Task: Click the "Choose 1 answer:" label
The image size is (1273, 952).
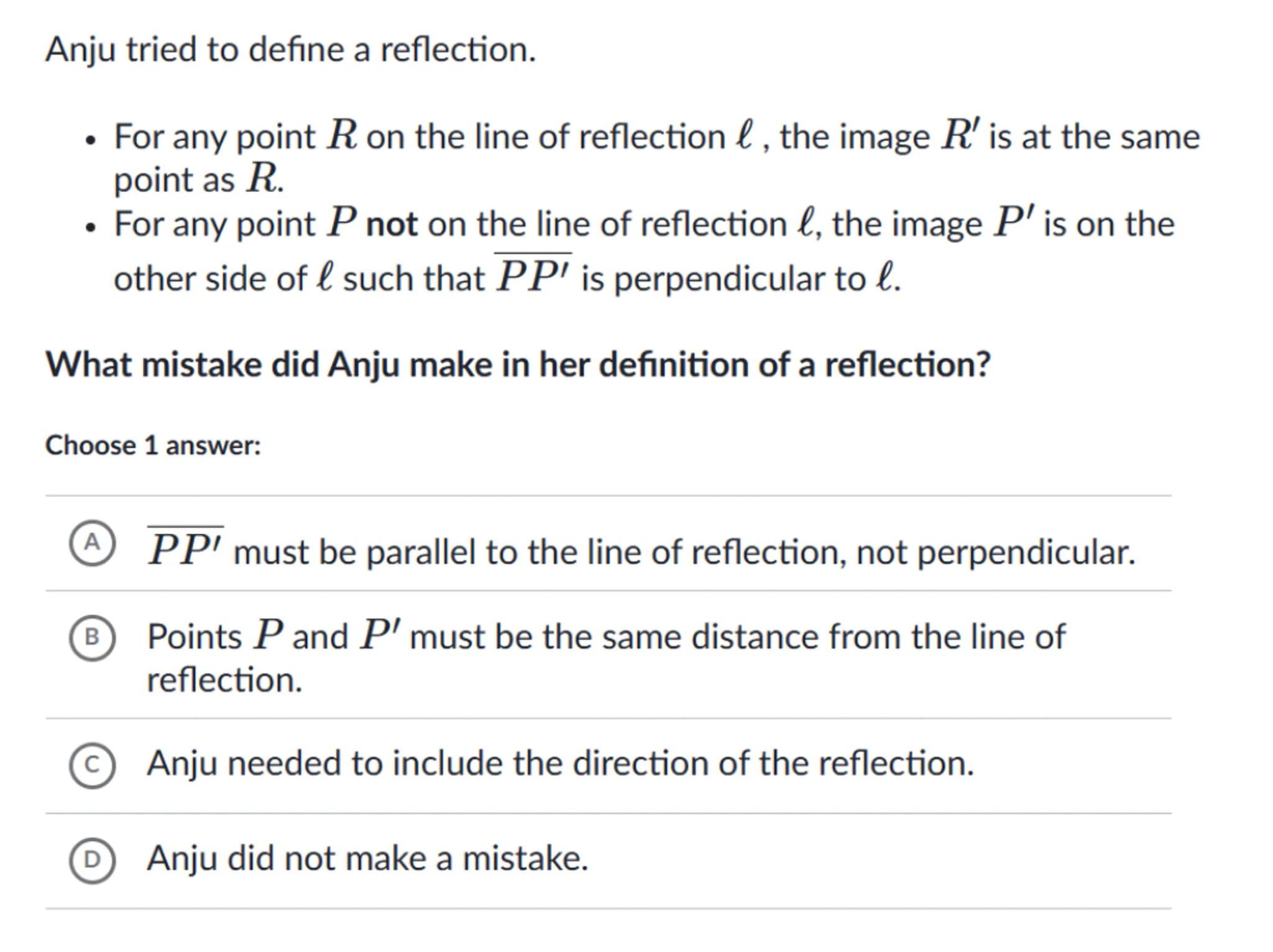Action: coord(153,446)
